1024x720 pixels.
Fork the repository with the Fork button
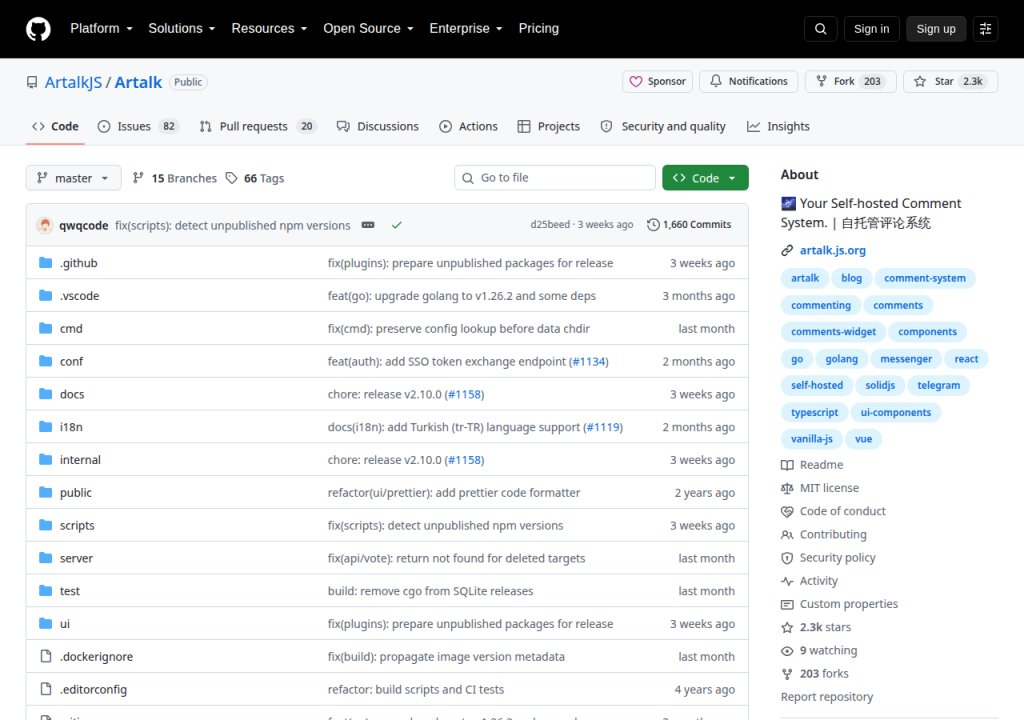point(850,82)
